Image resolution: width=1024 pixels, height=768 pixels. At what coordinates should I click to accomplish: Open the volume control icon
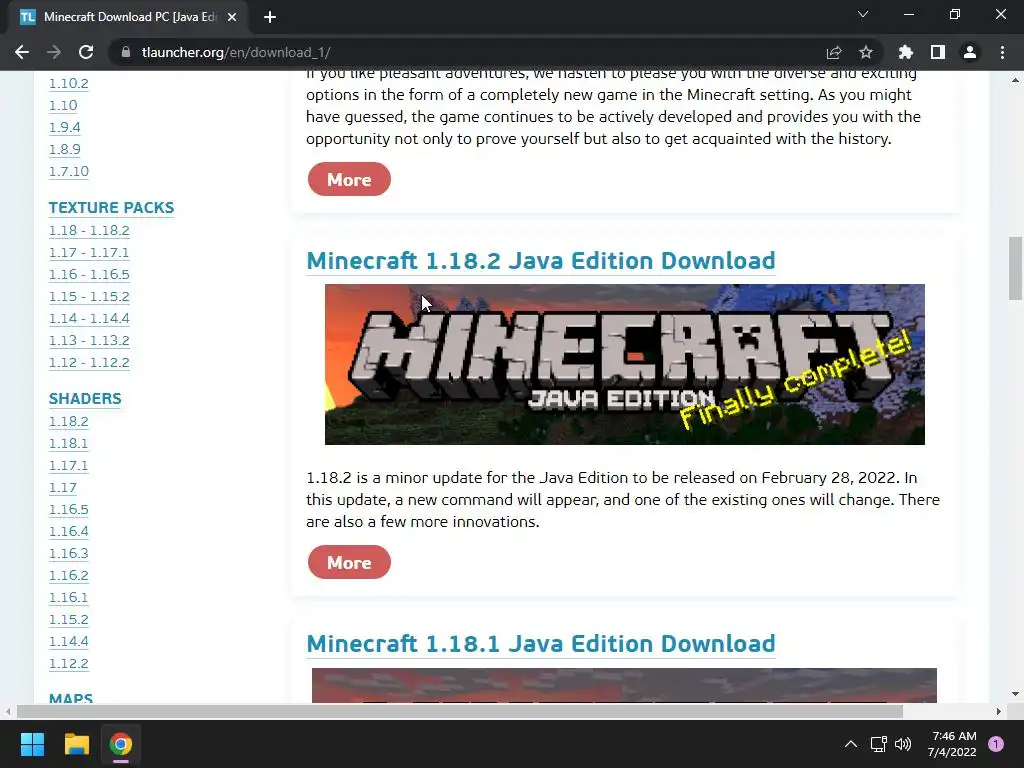point(903,744)
